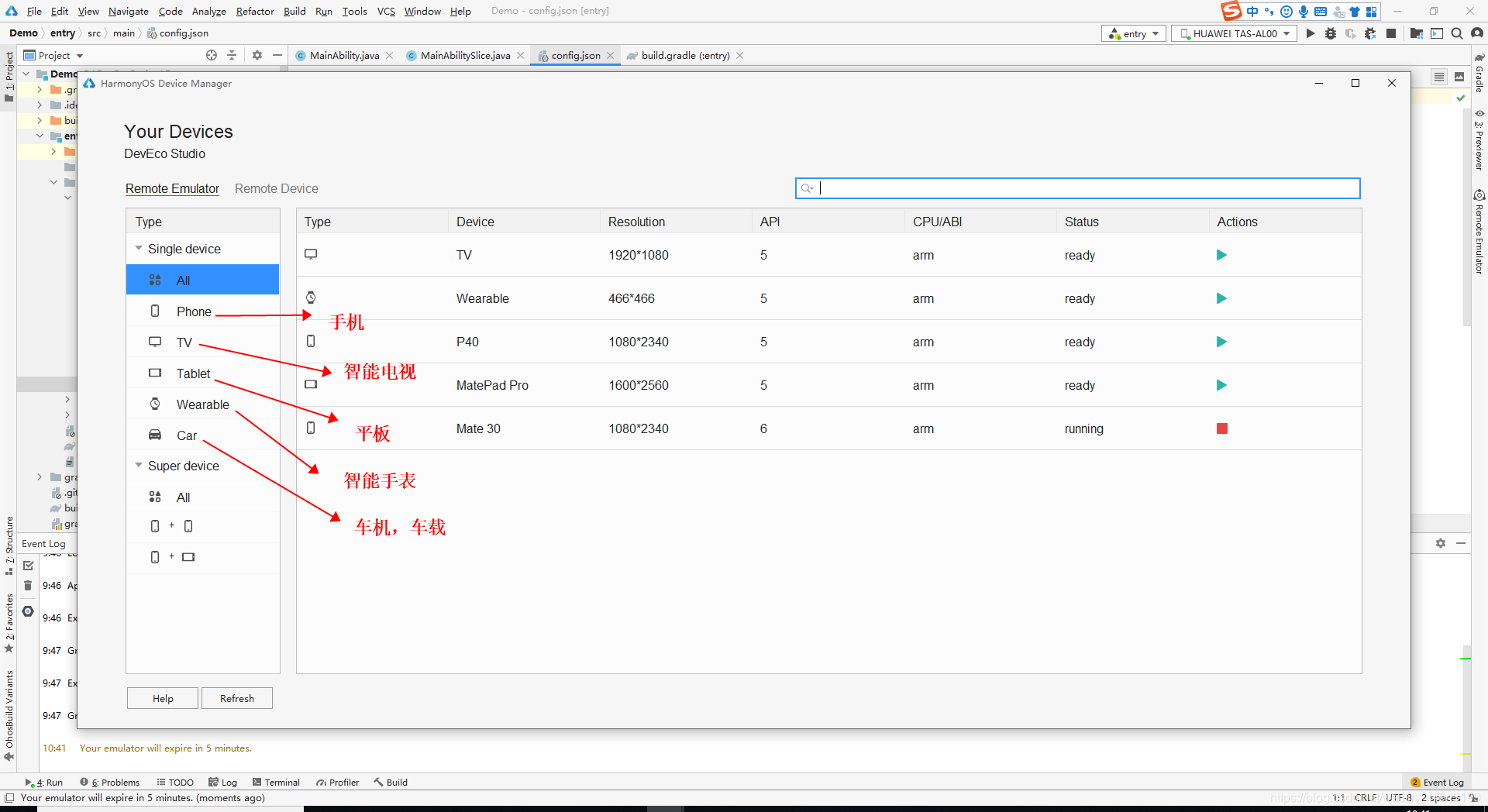Open Project panel settings gear
The image size is (1488, 812).
tap(257, 55)
